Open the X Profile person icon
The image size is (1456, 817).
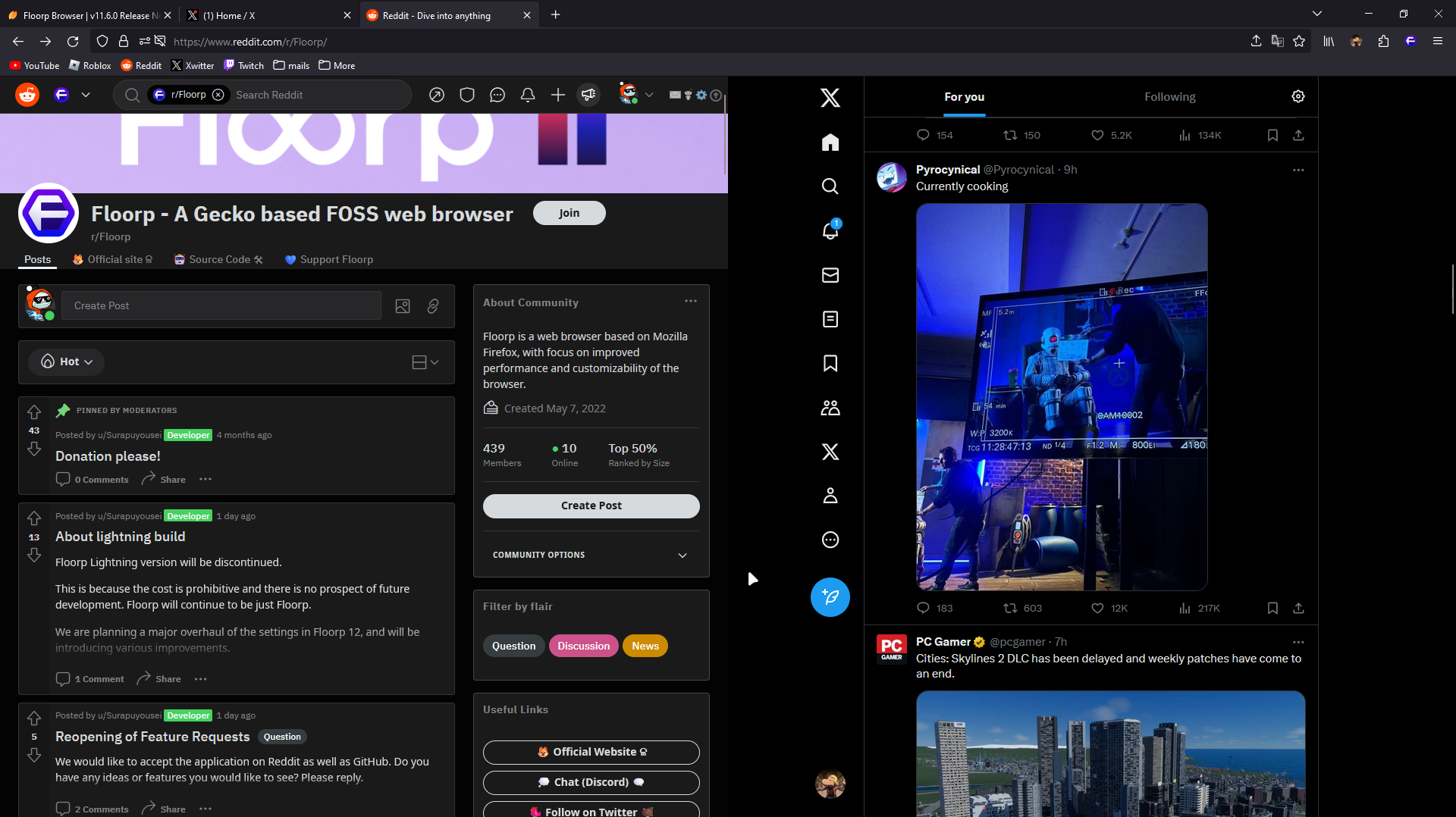(x=830, y=496)
